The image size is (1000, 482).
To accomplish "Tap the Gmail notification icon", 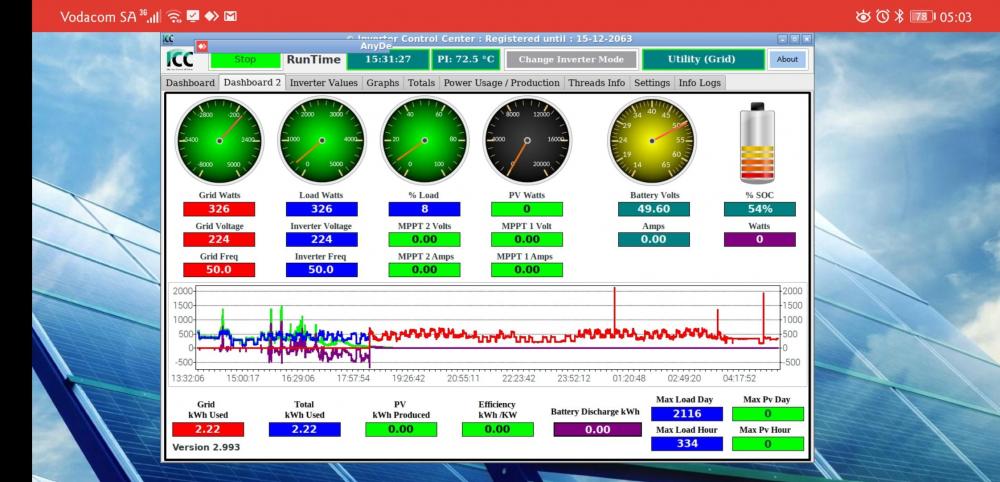I will 231,17.
